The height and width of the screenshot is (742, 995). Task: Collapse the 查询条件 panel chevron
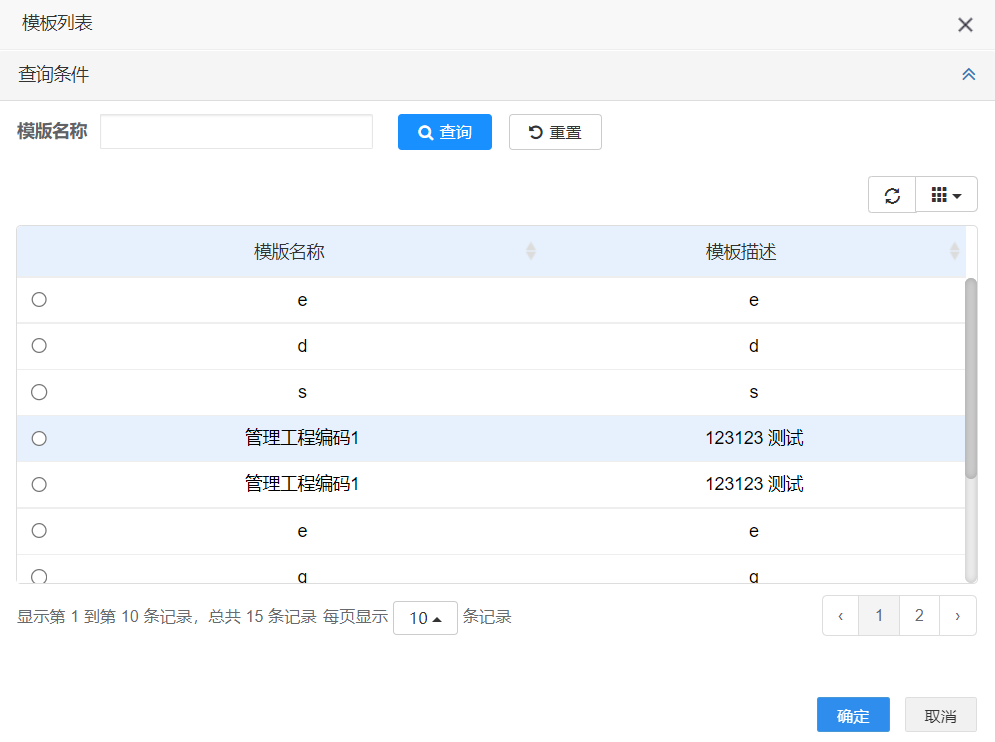coord(968,75)
